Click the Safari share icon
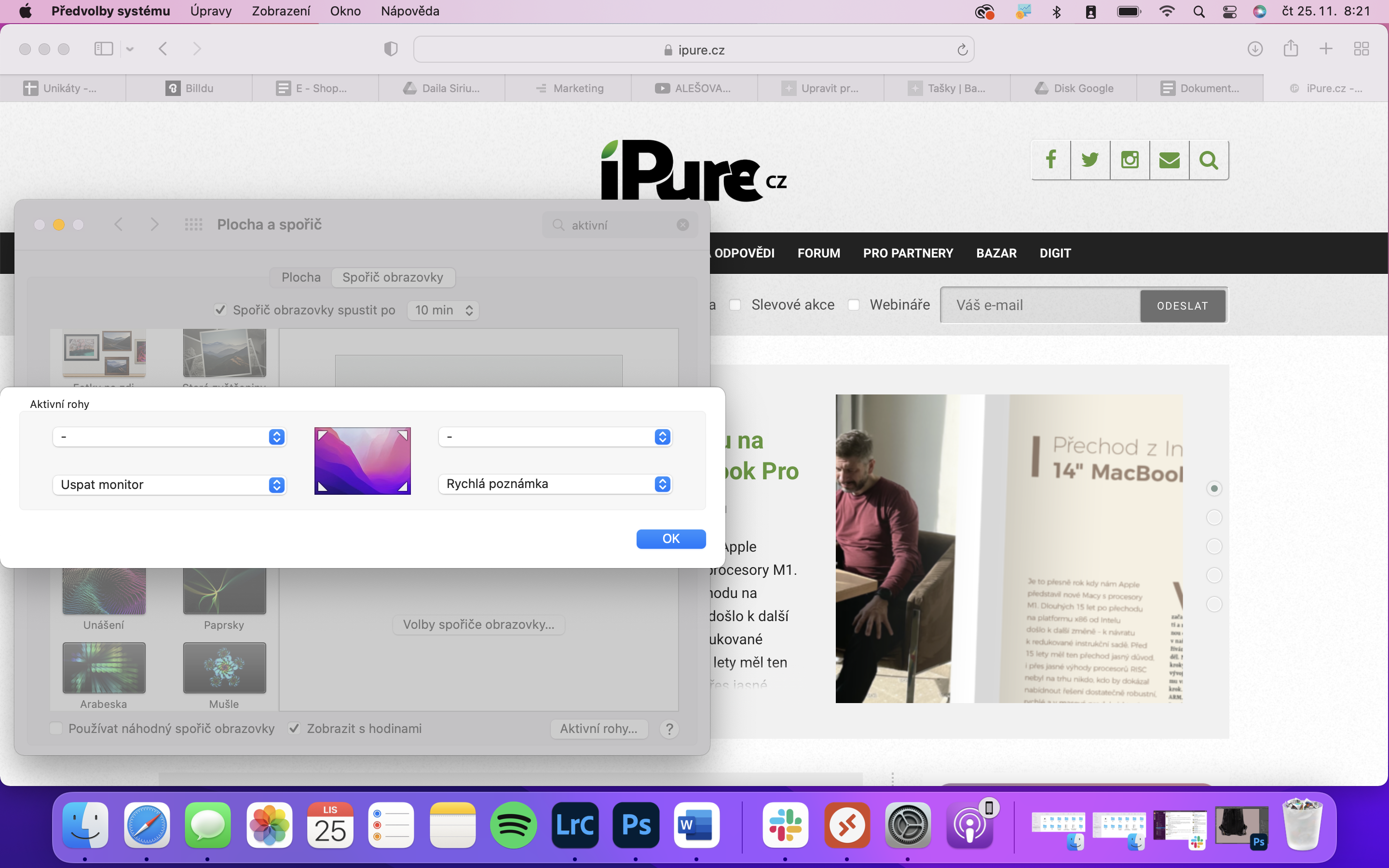 point(1291,49)
